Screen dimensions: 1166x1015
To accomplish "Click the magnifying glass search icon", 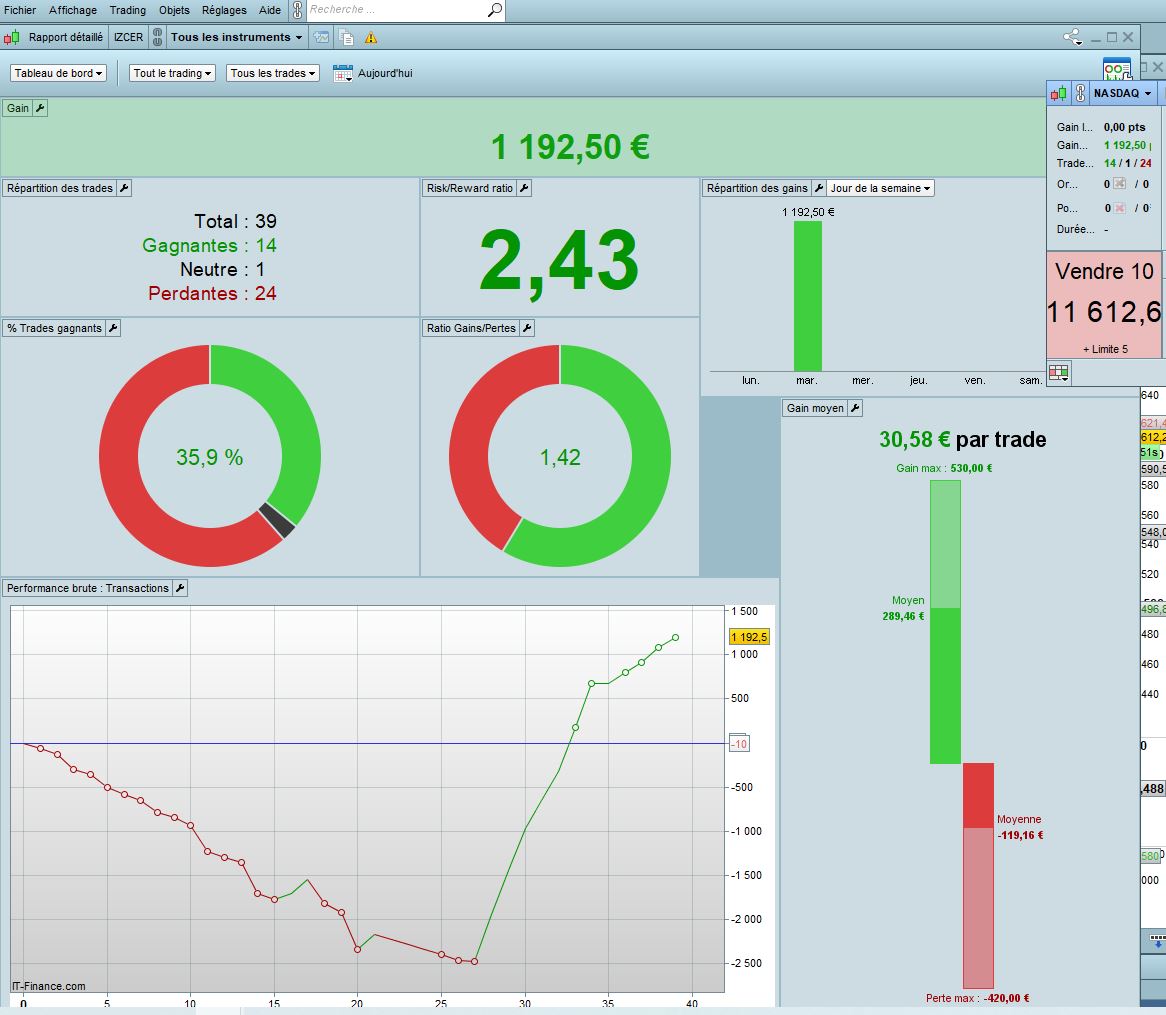I will coord(495,10).
